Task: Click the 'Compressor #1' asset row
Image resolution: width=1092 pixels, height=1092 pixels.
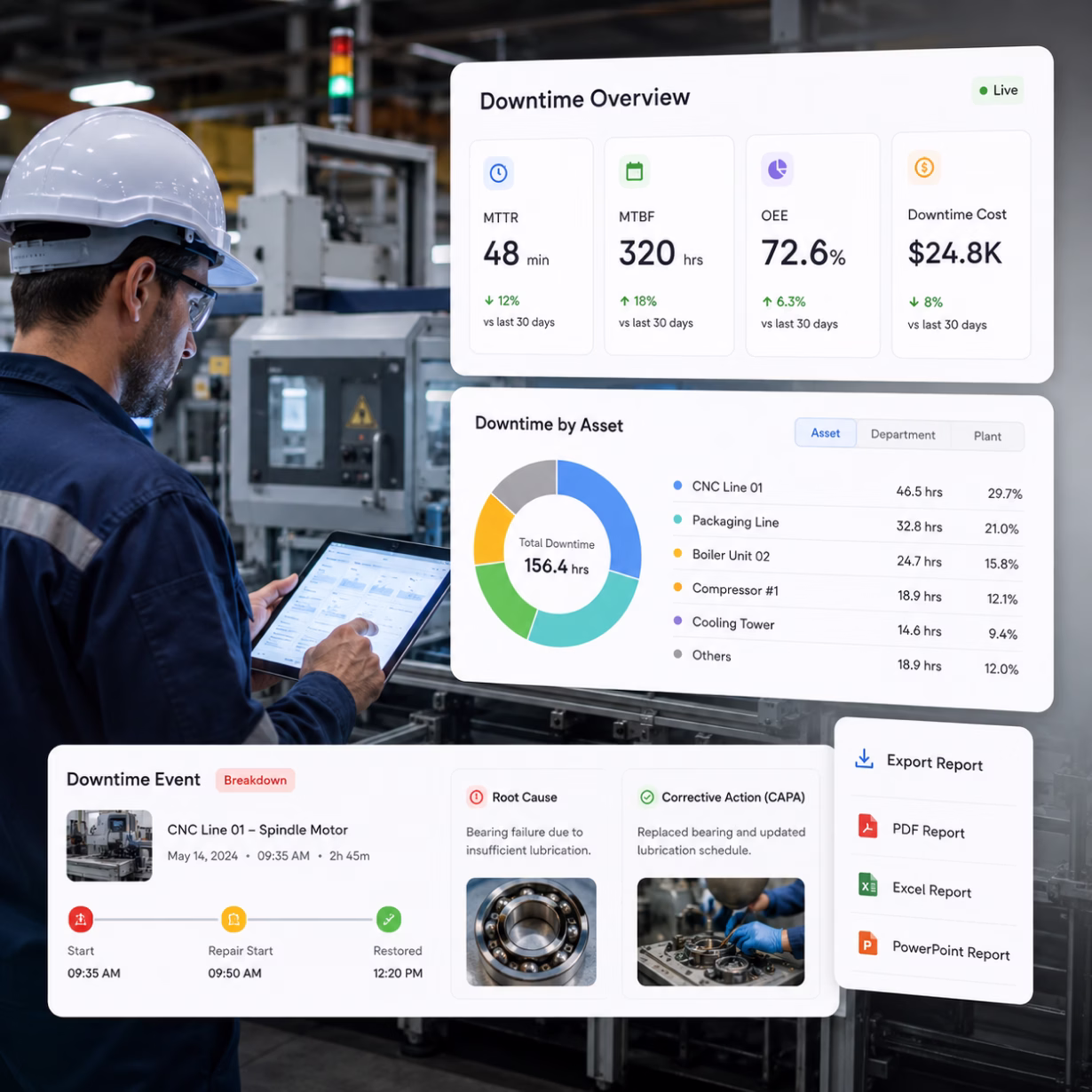Action: pyautogui.click(x=847, y=593)
